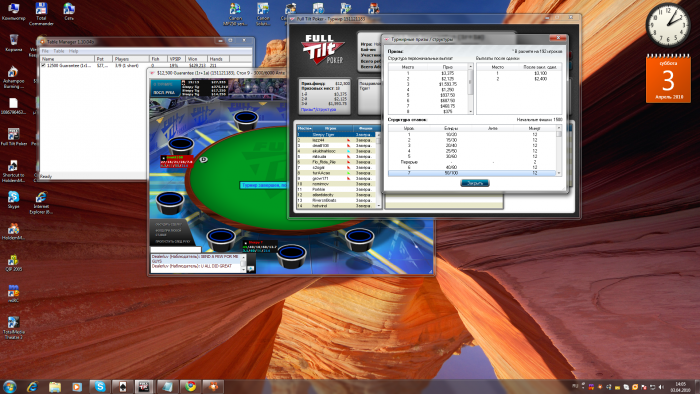Open the Призы/Структура link in the tournament lobby
Image resolution: width=700 pixels, height=394 pixels.
[318, 109]
